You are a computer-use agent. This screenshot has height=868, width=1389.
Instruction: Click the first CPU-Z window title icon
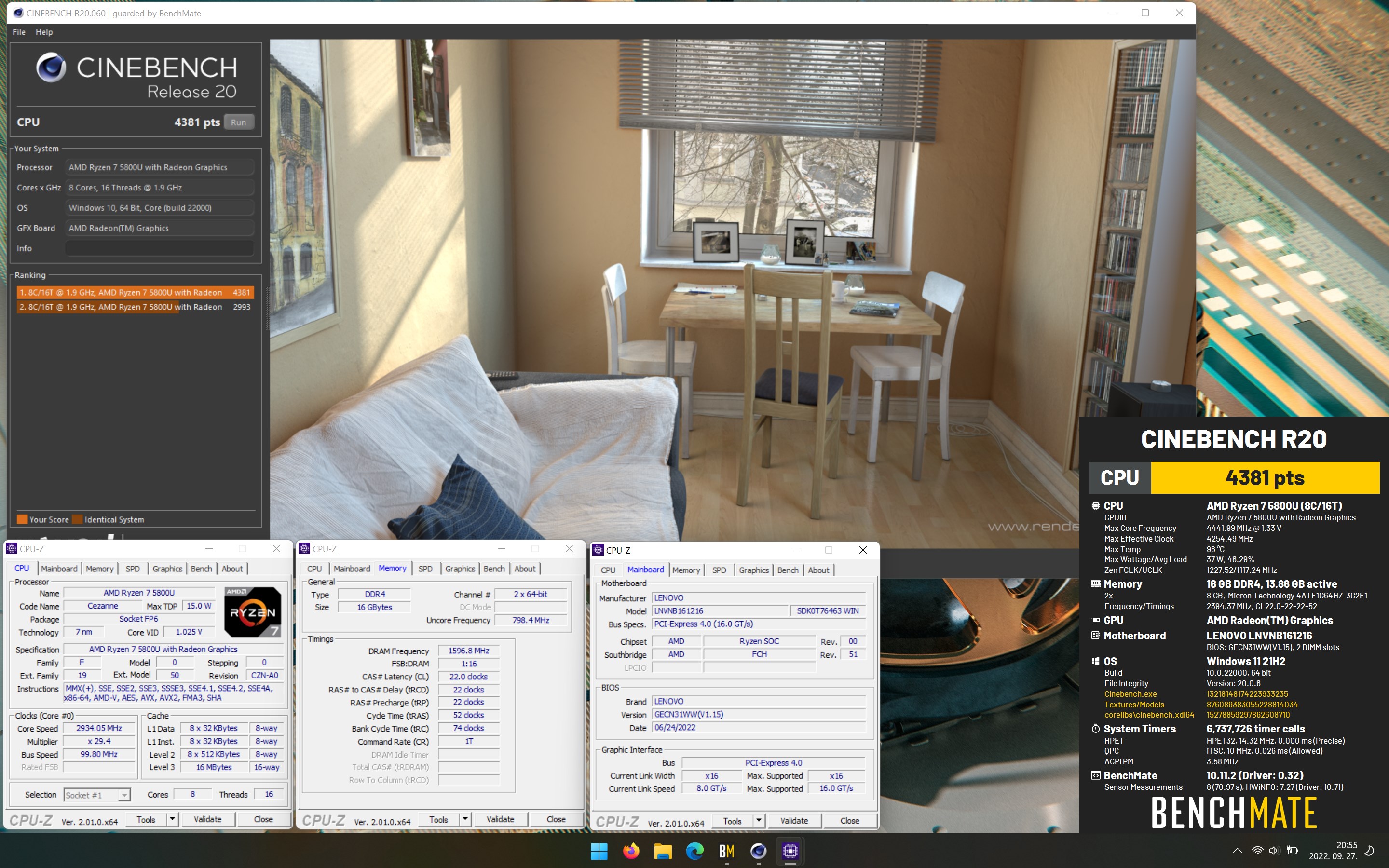coord(12,549)
